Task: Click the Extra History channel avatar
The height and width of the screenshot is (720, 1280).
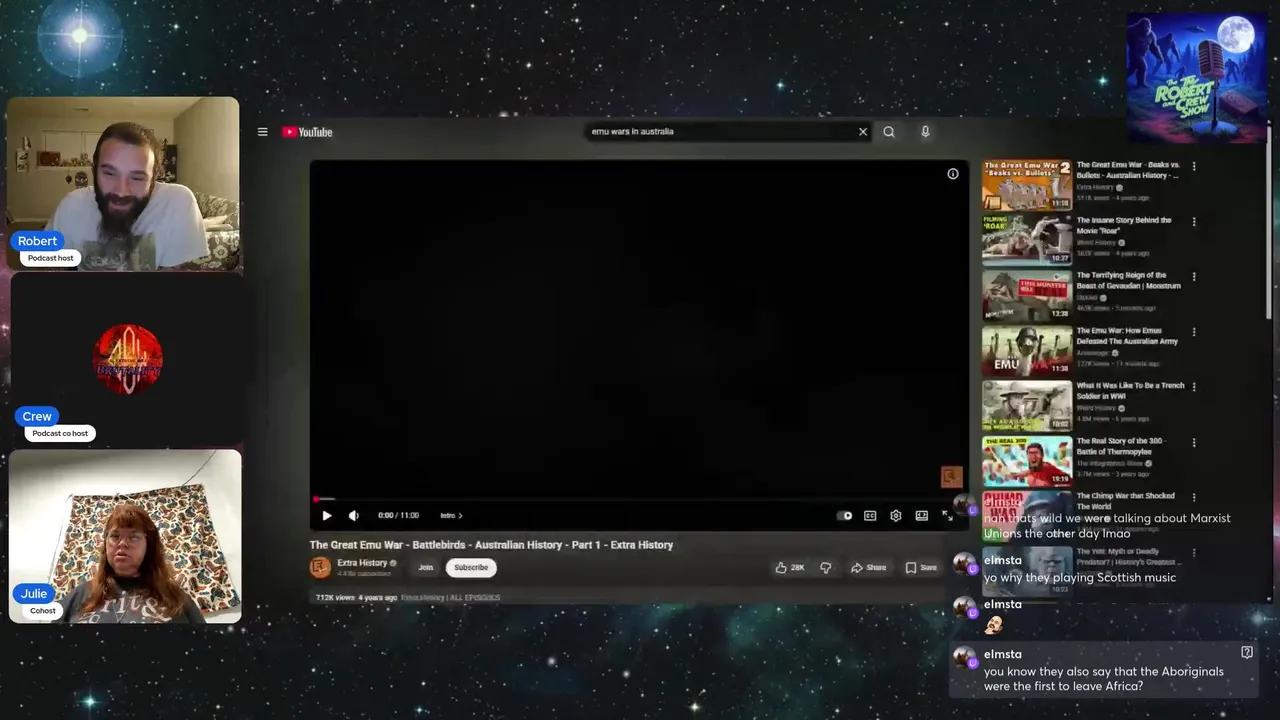Action: 320,567
